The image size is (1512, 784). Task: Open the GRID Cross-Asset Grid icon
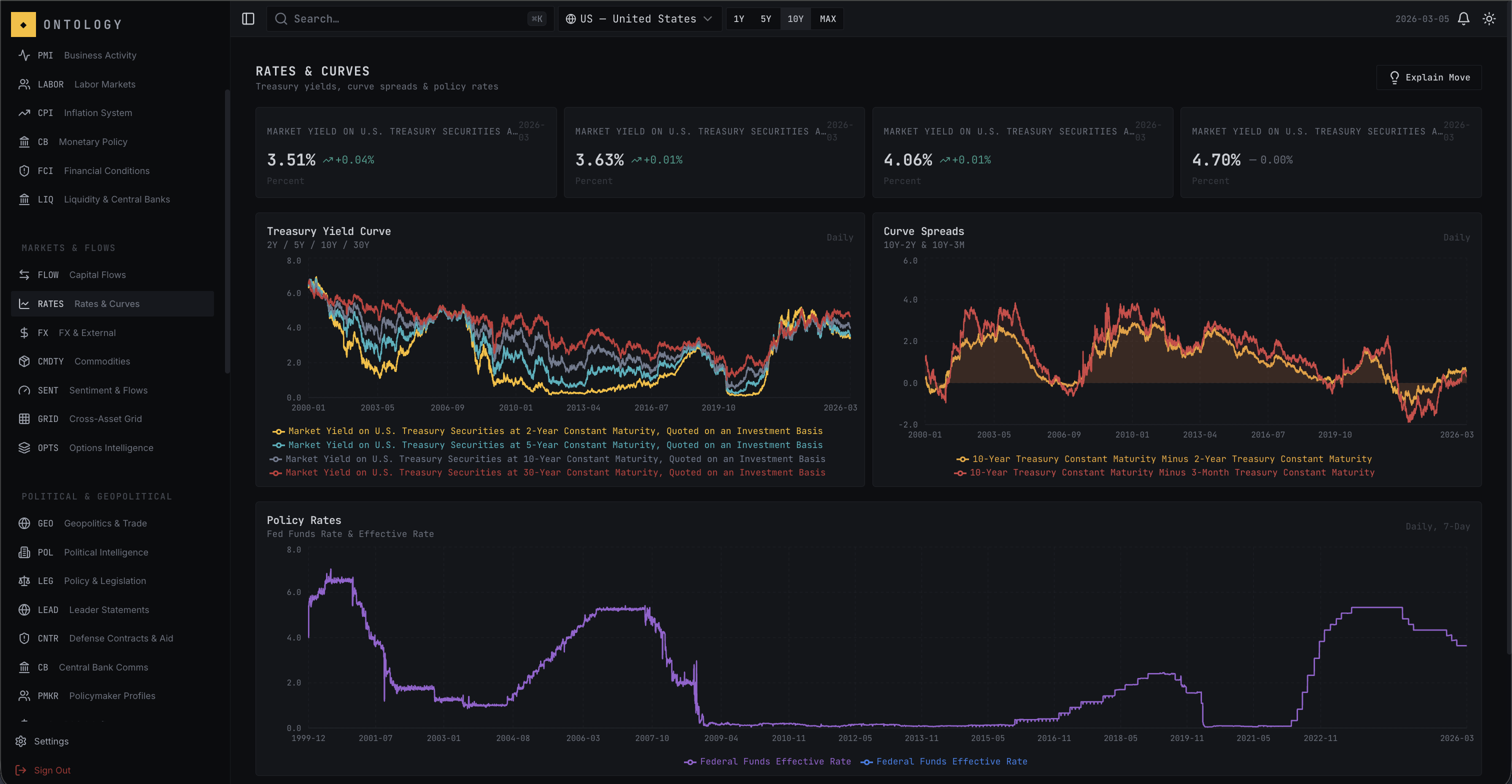point(24,418)
